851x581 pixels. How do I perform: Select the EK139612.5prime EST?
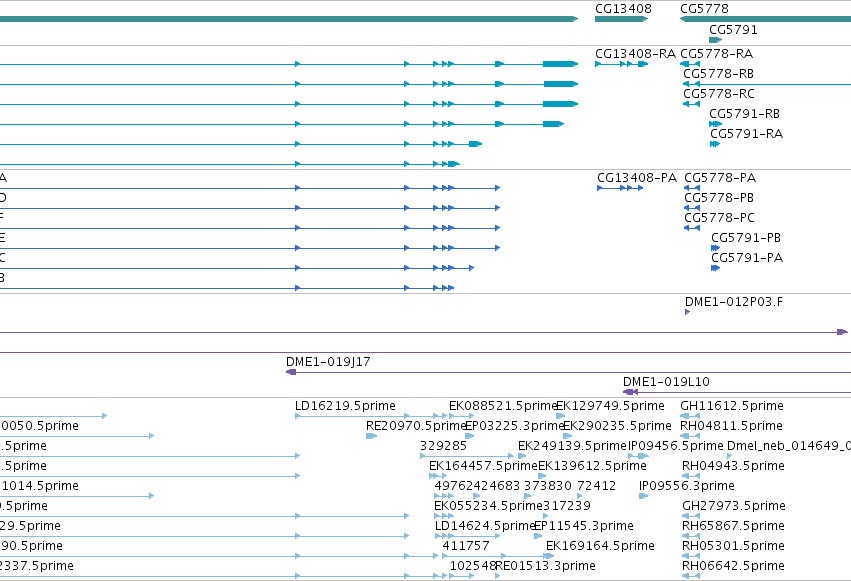pos(542,476)
